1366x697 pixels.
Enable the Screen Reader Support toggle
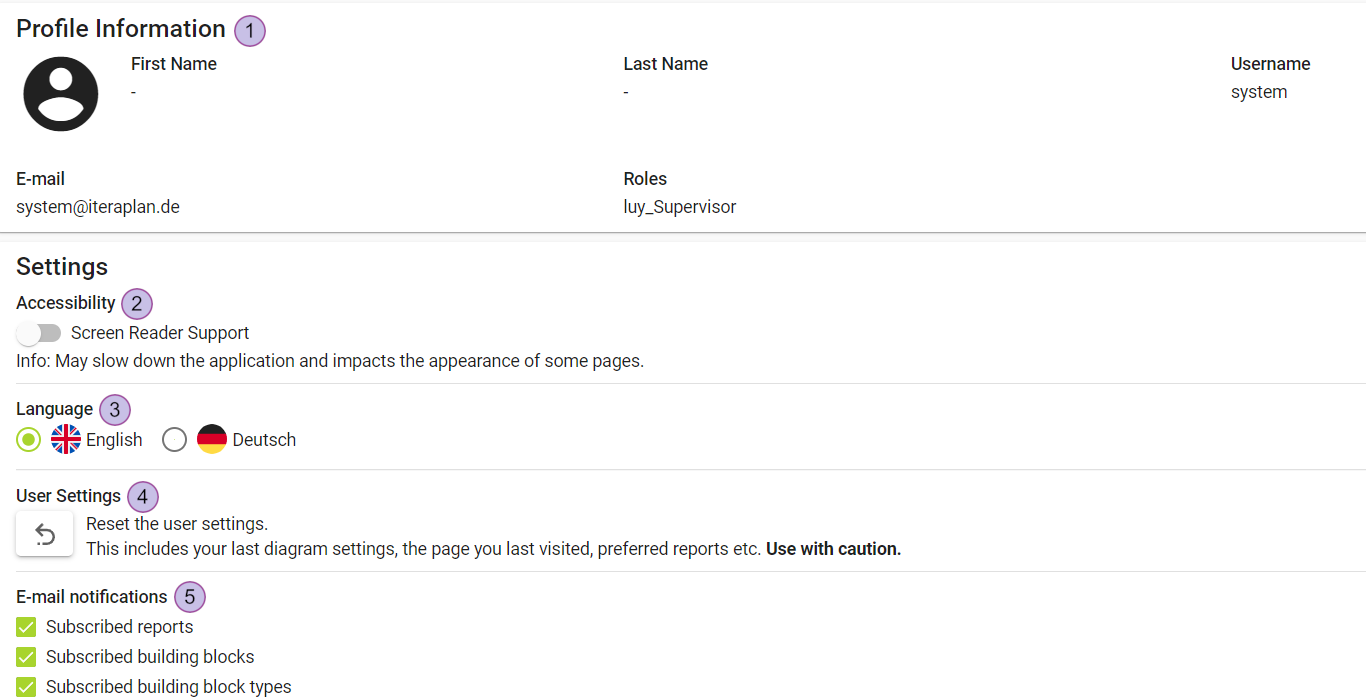[40, 333]
